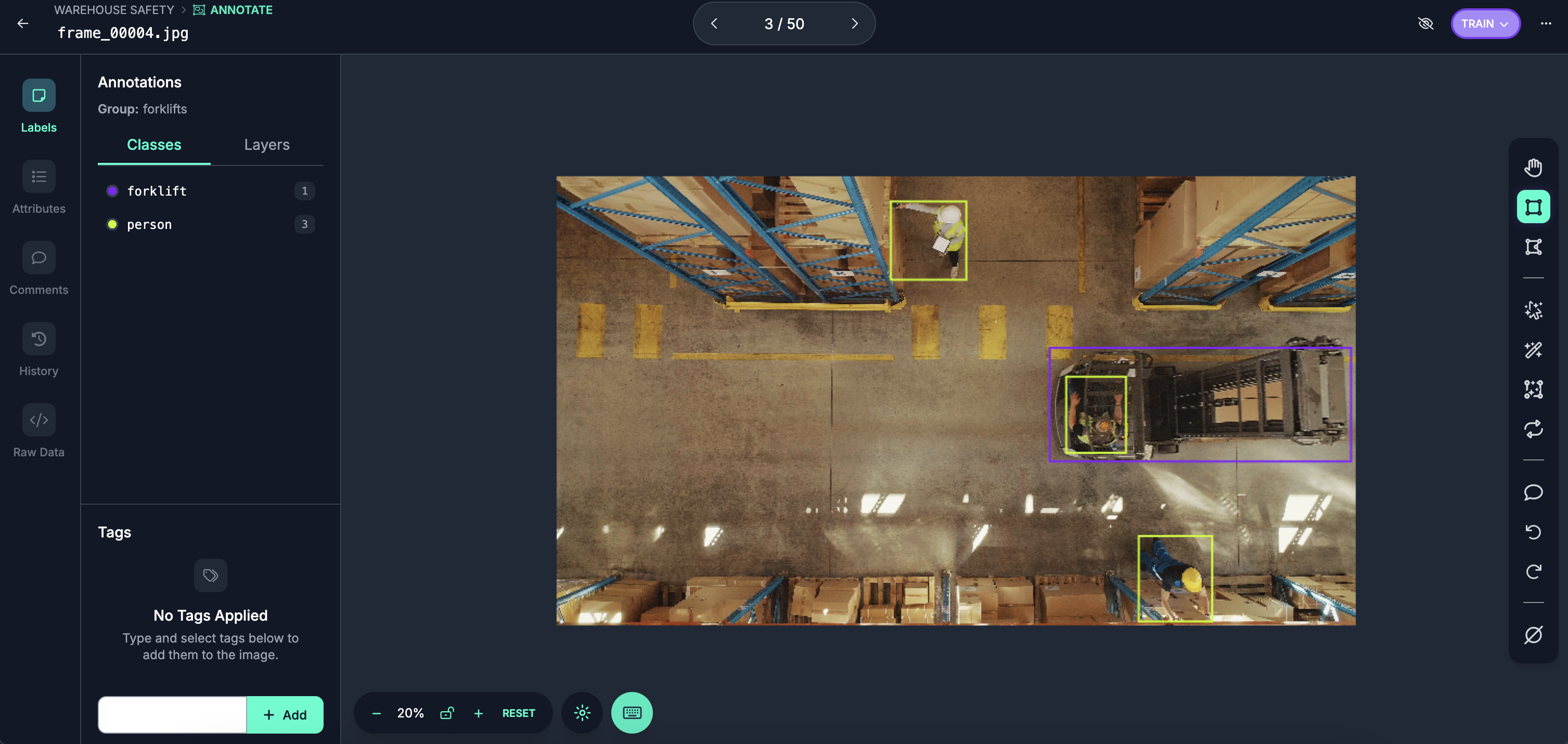Switch to the Layers tab
1568x744 pixels.
(x=266, y=145)
